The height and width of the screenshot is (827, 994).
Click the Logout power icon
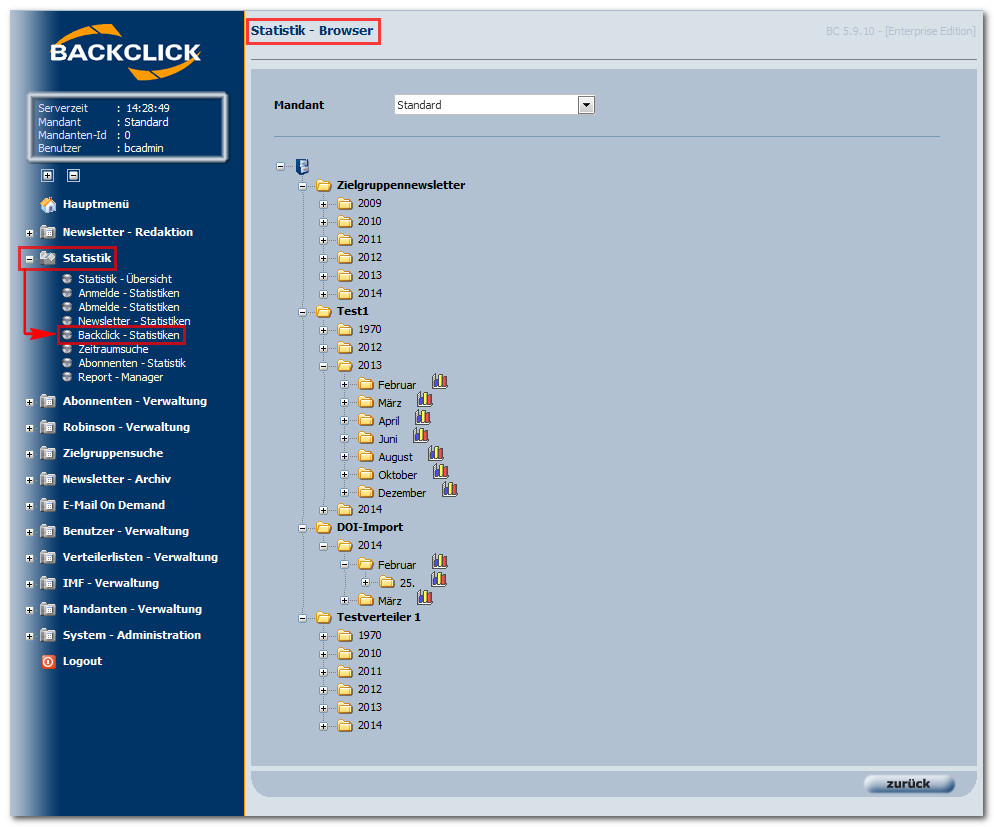pyautogui.click(x=48, y=662)
